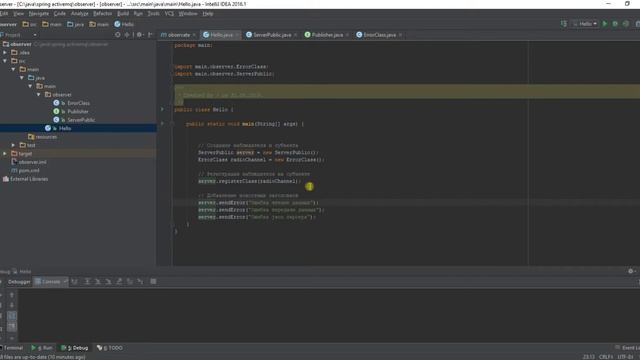The height and width of the screenshot is (360, 640).
Task: Click the Step Over debug icon
Action: coord(87,282)
